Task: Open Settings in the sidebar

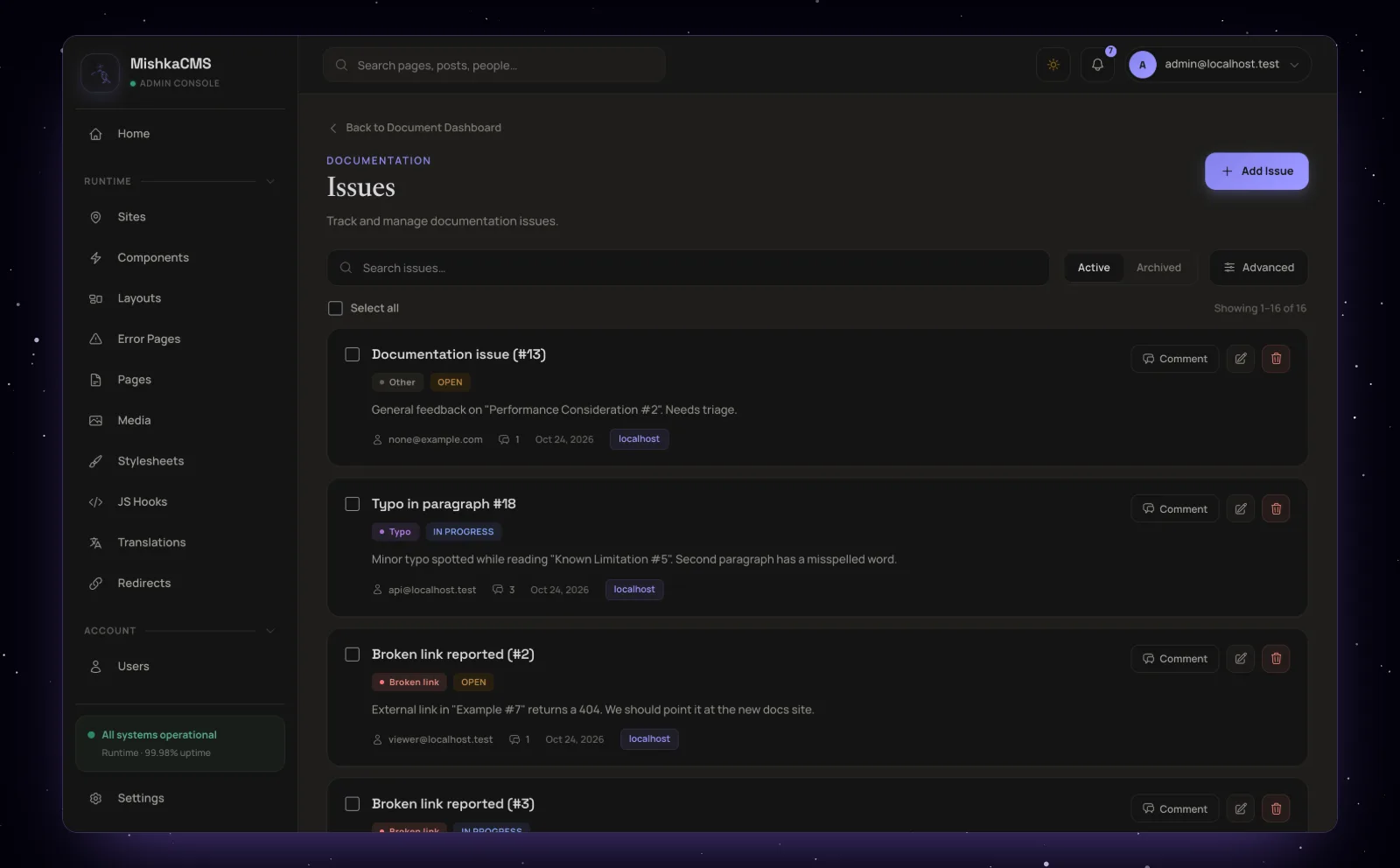Action: point(180,798)
